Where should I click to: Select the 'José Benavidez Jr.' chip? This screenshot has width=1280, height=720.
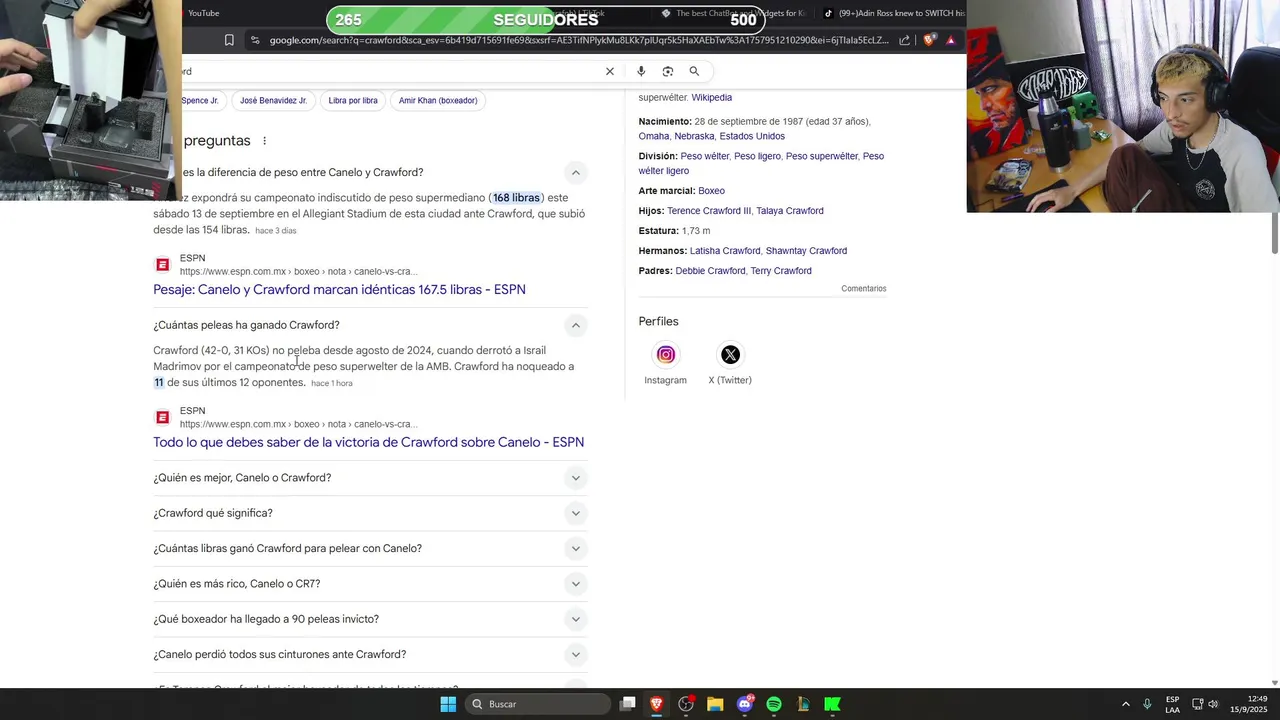pyautogui.click(x=273, y=100)
